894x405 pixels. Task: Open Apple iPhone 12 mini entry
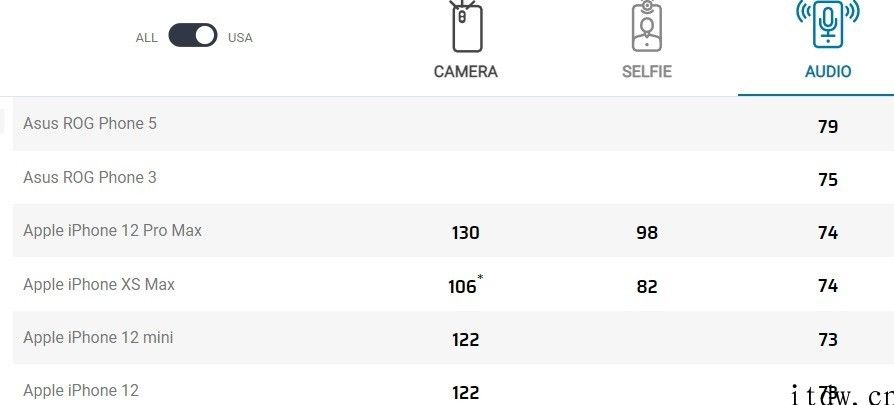(98, 338)
